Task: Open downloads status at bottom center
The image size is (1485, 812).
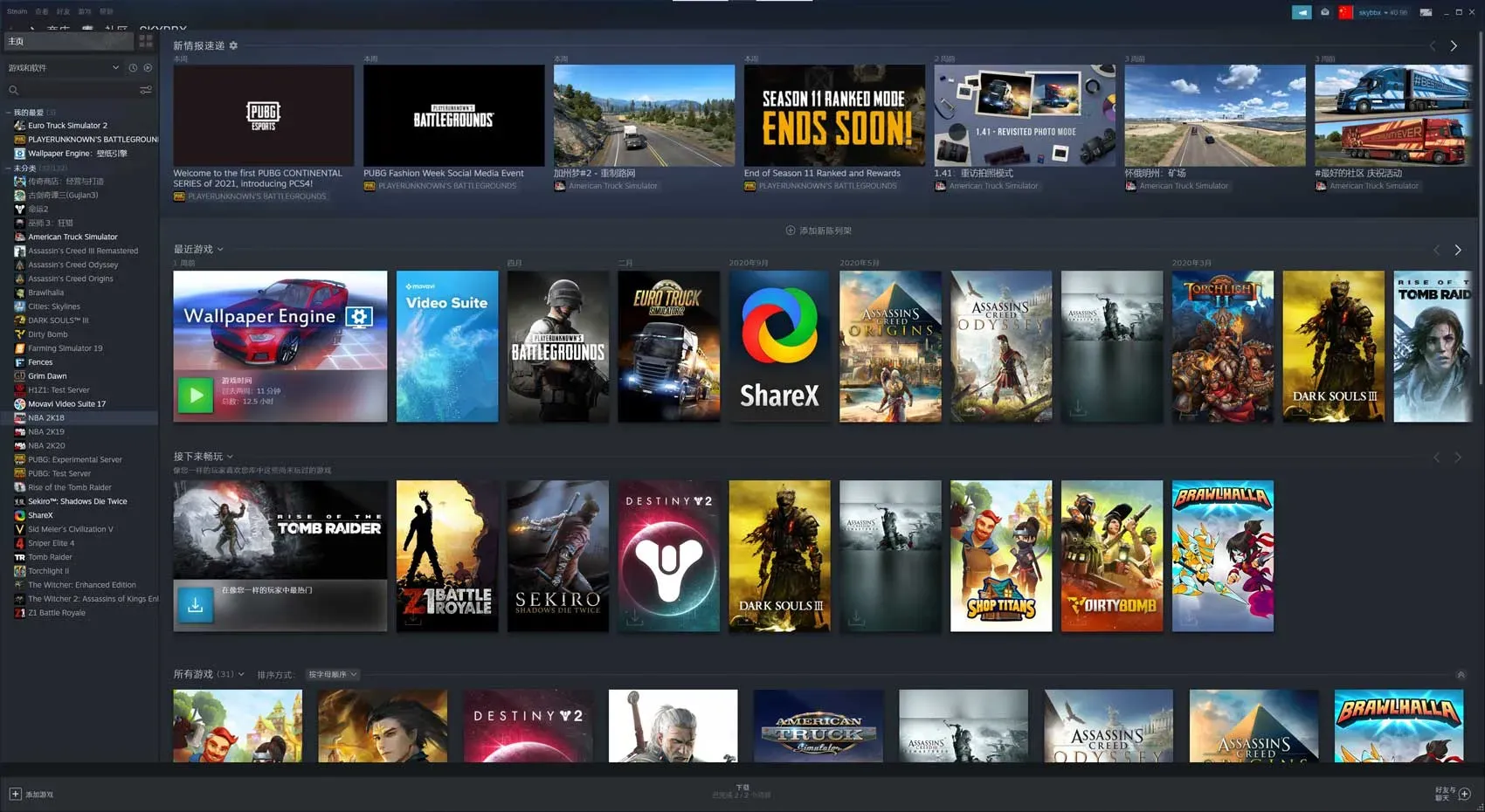Action: click(x=742, y=791)
